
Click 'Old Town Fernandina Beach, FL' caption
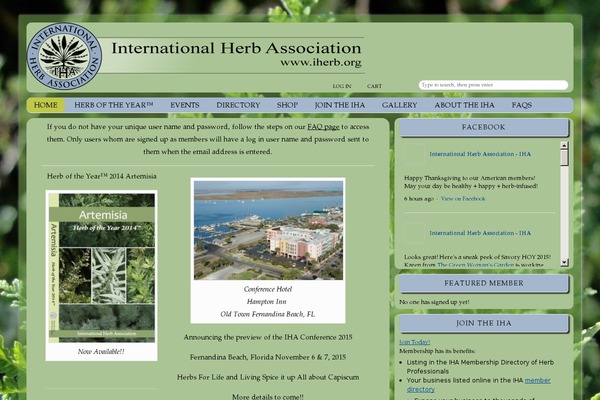click(267, 314)
